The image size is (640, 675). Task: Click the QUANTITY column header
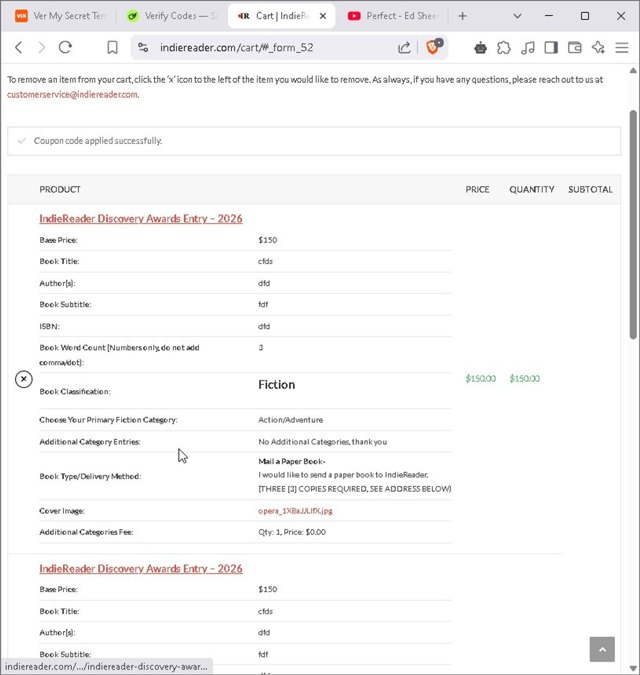click(x=532, y=189)
